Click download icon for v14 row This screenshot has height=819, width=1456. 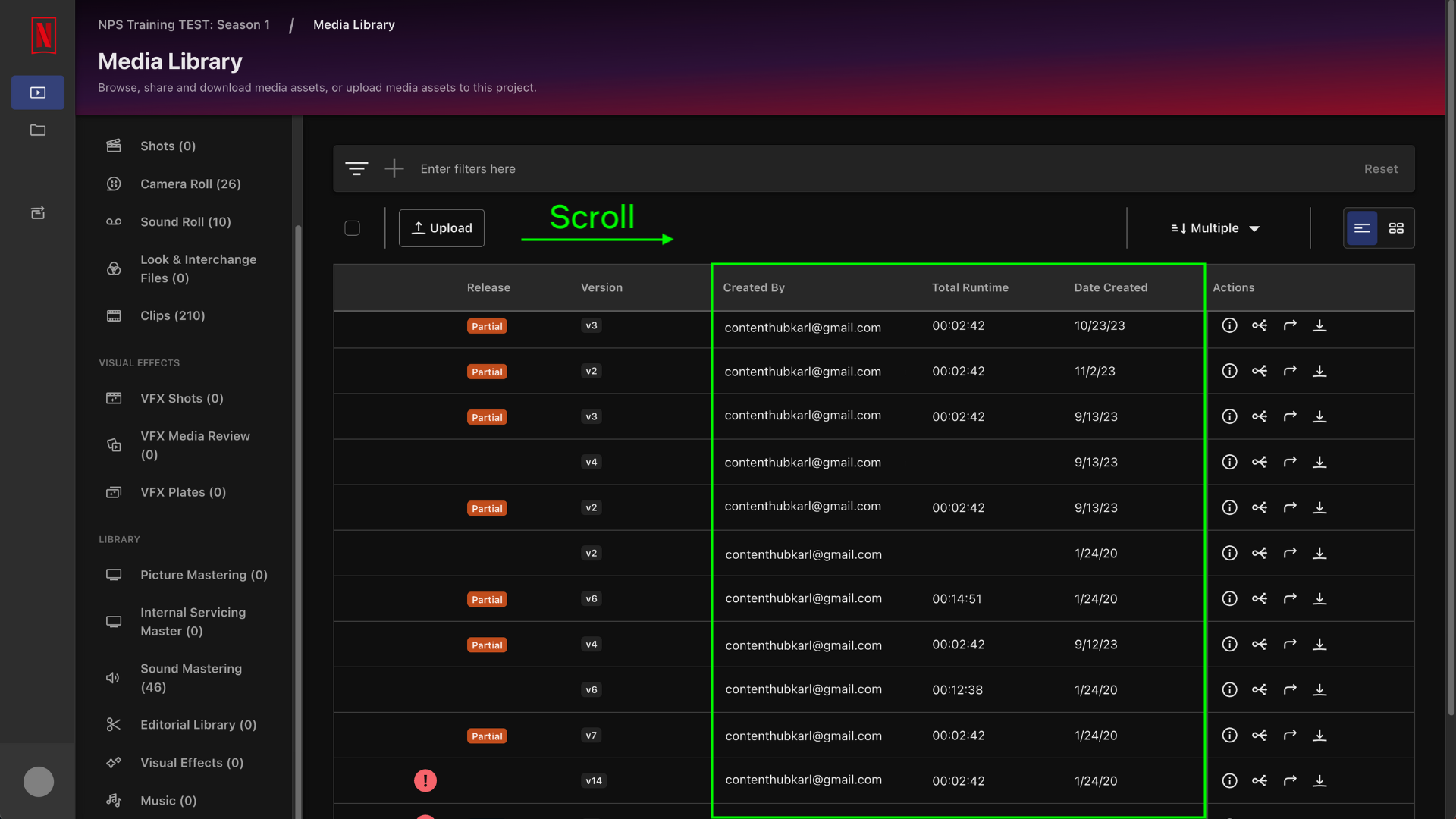pos(1319,780)
